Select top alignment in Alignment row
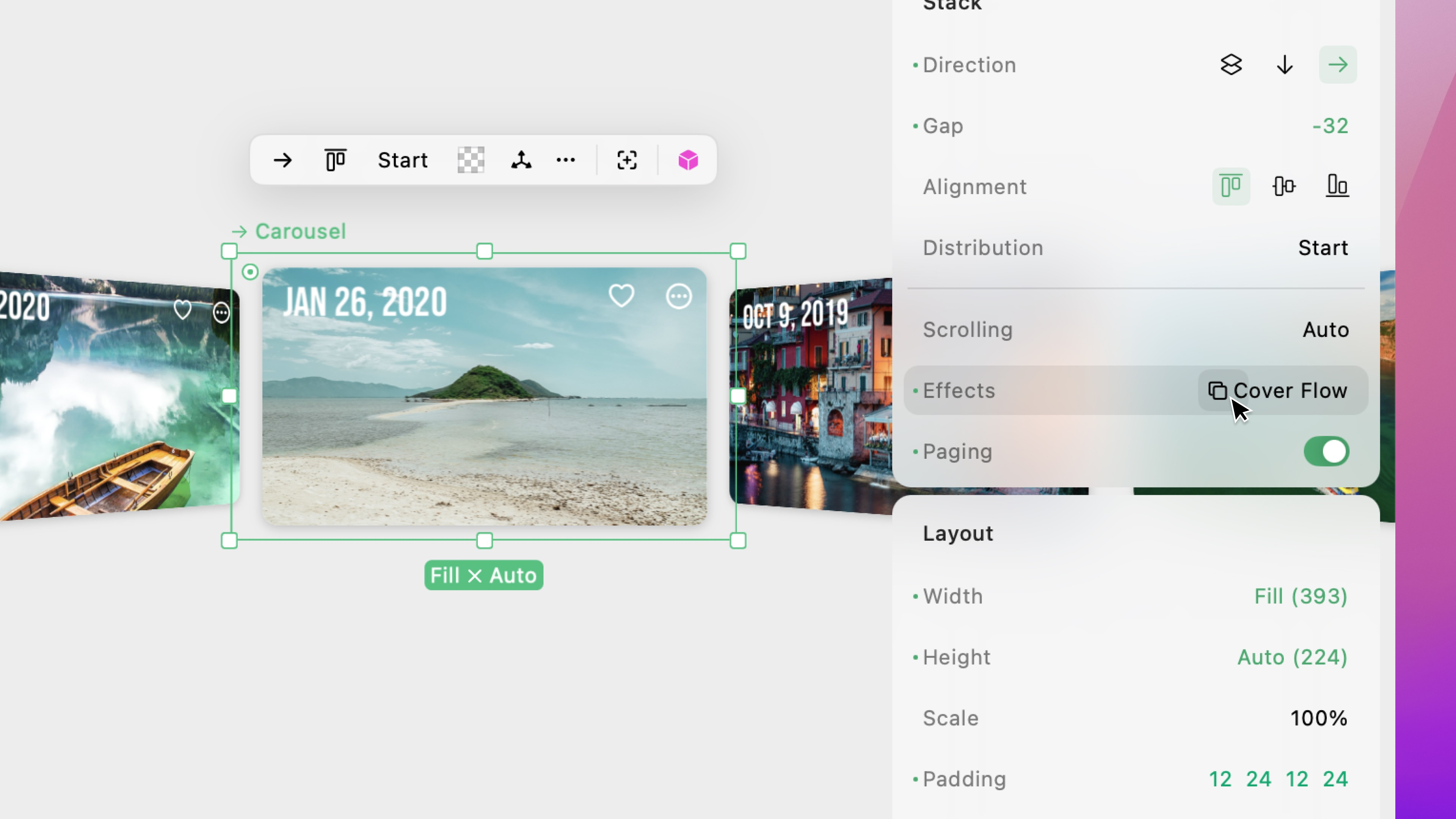The height and width of the screenshot is (819, 1456). pos(1230,186)
